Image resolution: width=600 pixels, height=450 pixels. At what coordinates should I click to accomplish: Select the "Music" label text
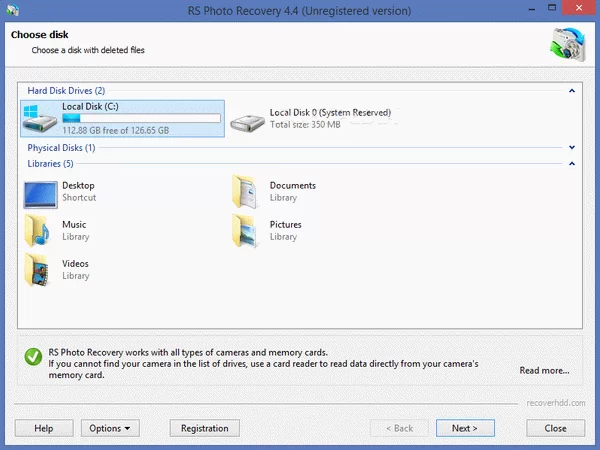[x=74, y=225]
